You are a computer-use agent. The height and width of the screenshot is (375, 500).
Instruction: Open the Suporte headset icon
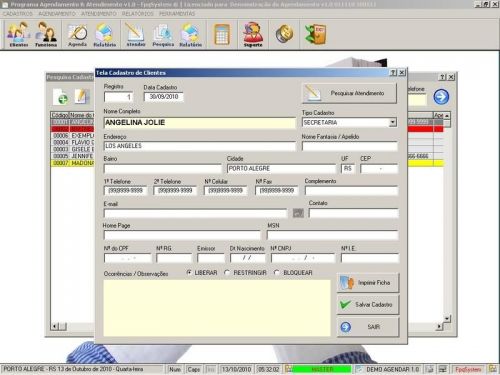253,34
